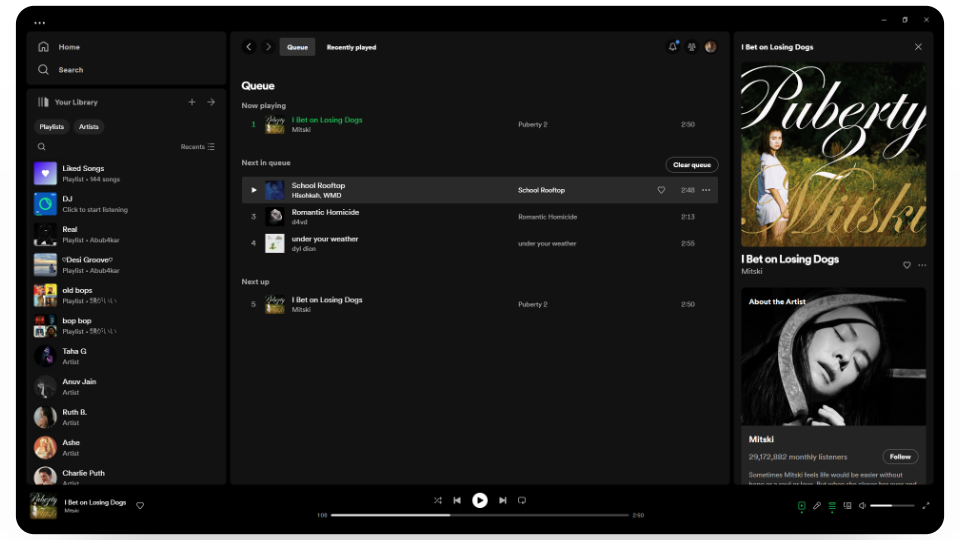Switch to Recently played tab
This screenshot has height=540, width=960.
pos(351,47)
